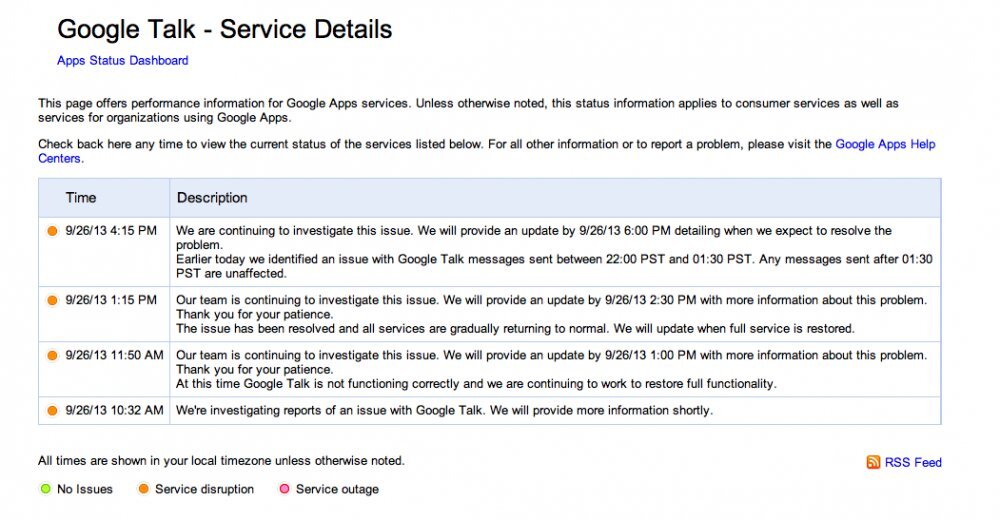Click the Google Talk - Service Details heading
The height and width of the screenshot is (520, 1000).
(x=224, y=29)
